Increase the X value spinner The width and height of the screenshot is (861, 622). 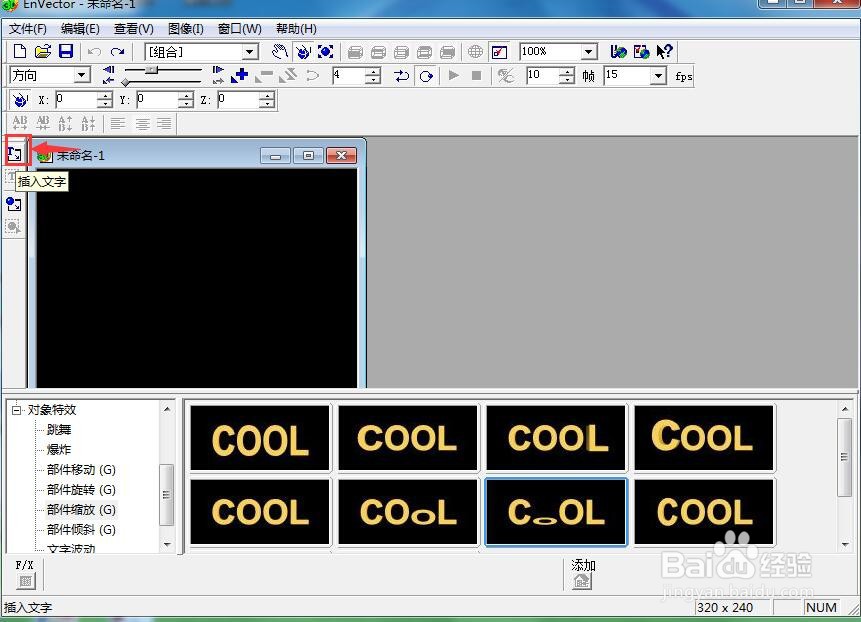104,96
